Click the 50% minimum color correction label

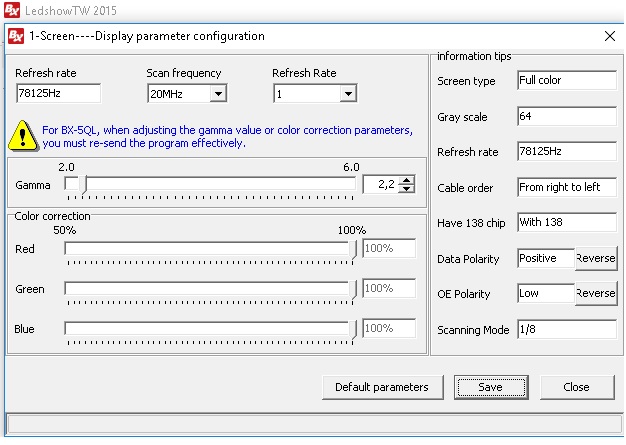65,230
